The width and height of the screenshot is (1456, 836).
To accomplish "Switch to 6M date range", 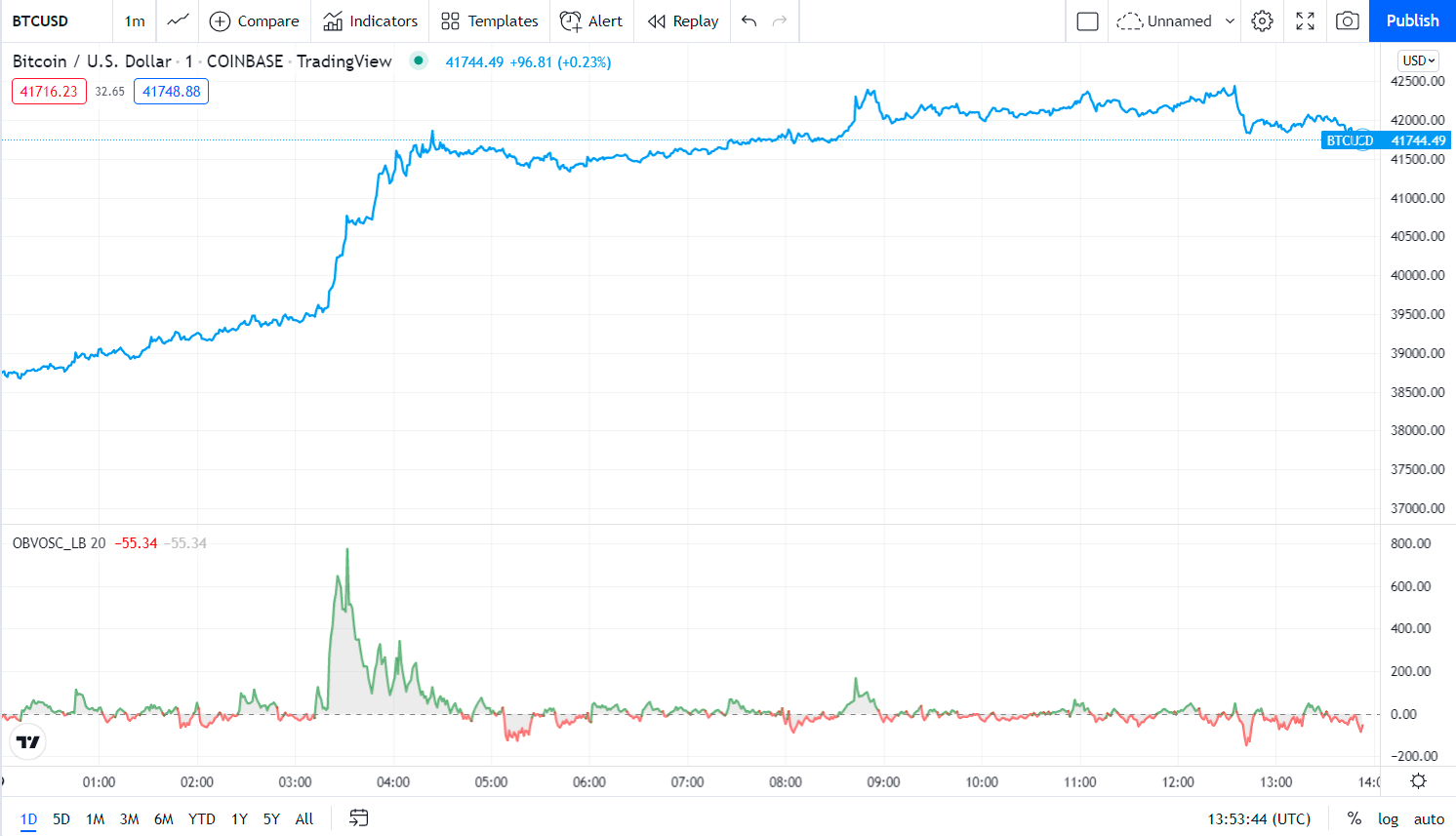I will 164,818.
